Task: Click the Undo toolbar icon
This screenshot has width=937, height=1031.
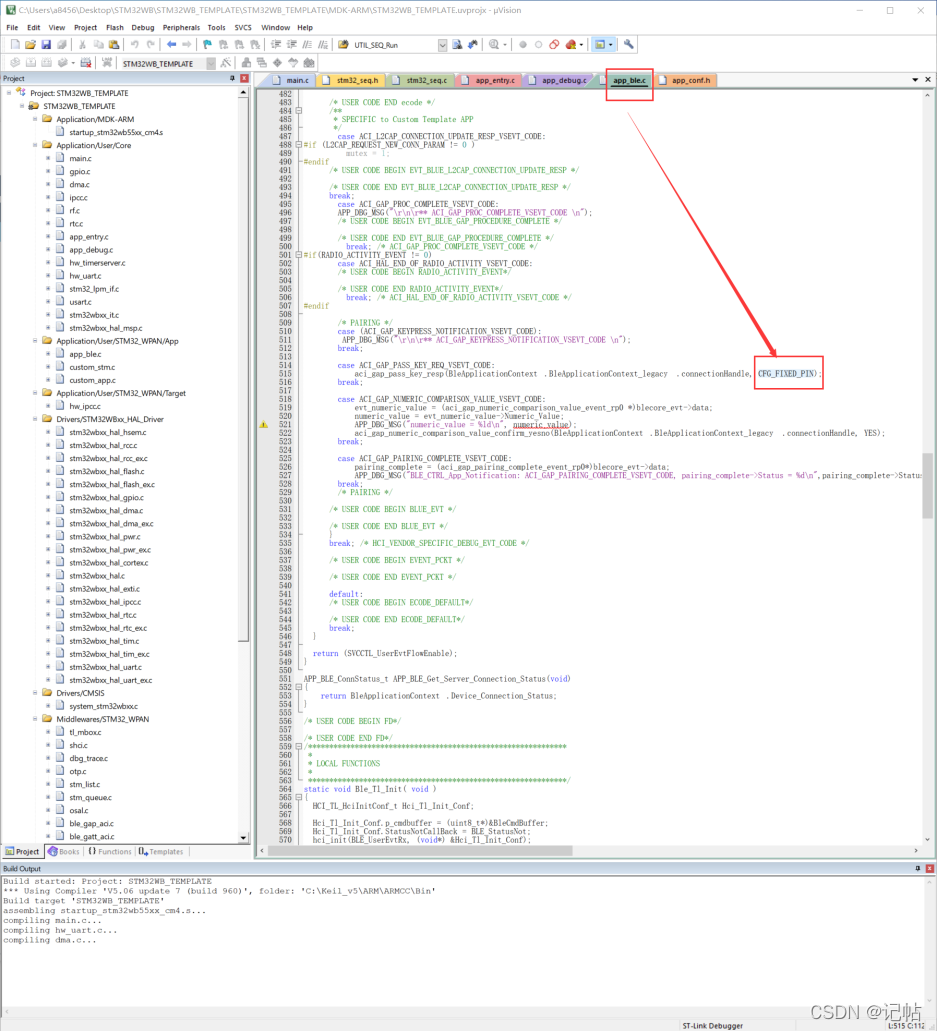Action: (x=135, y=45)
